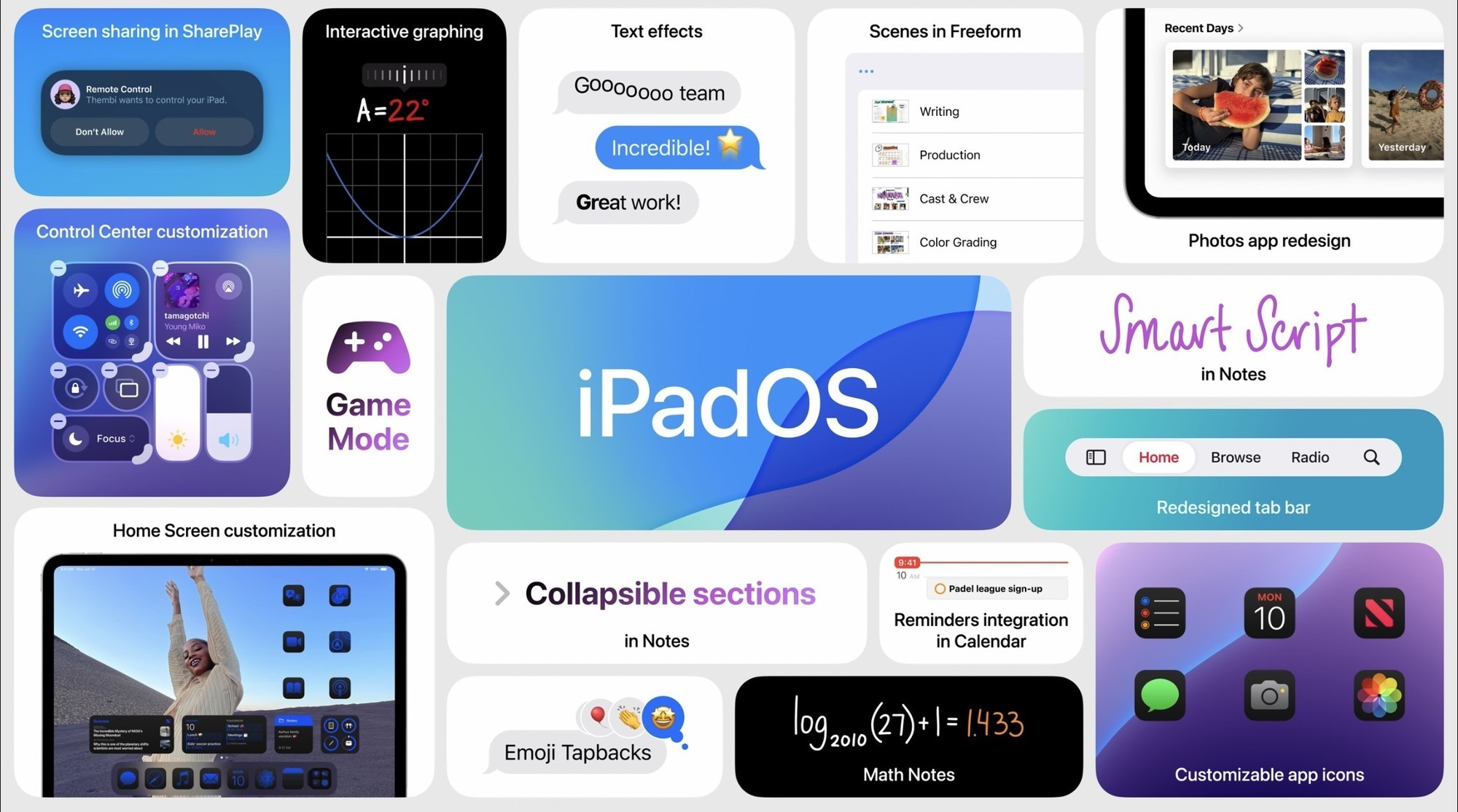Select the Search icon in tab bar
The height and width of the screenshot is (812, 1458).
(x=1374, y=457)
